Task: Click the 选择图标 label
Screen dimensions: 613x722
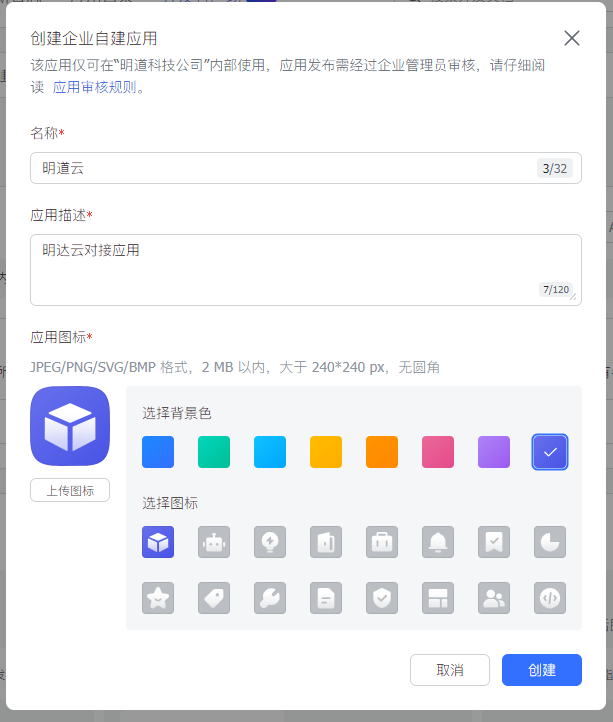Action: 170,503
